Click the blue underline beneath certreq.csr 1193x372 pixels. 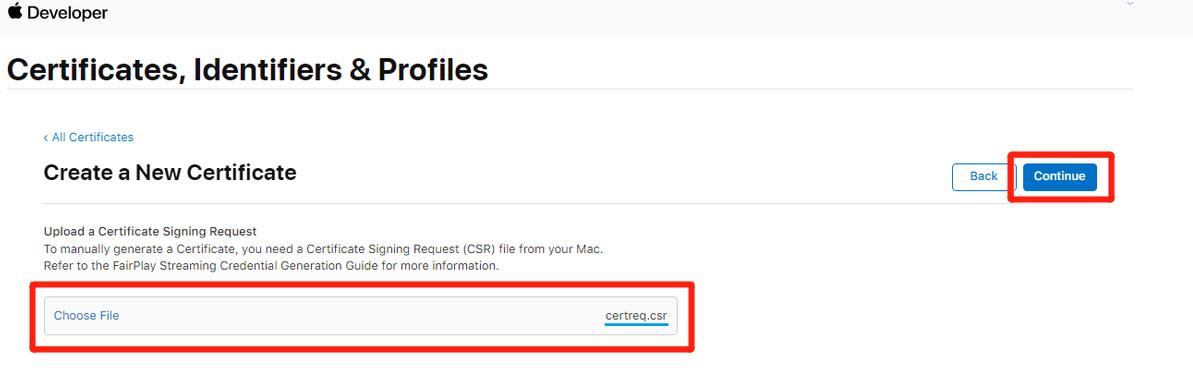637,324
